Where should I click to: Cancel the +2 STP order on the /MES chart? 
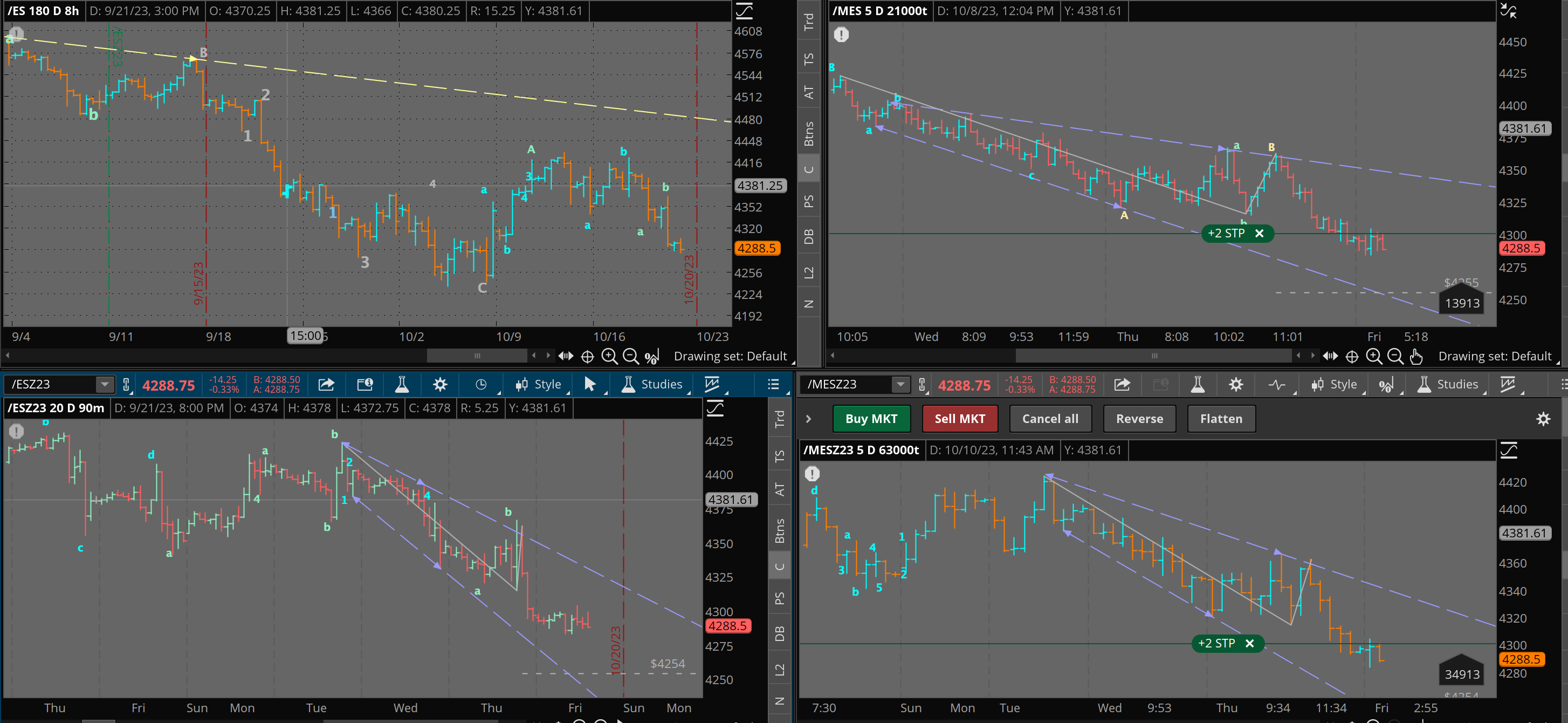1260,233
